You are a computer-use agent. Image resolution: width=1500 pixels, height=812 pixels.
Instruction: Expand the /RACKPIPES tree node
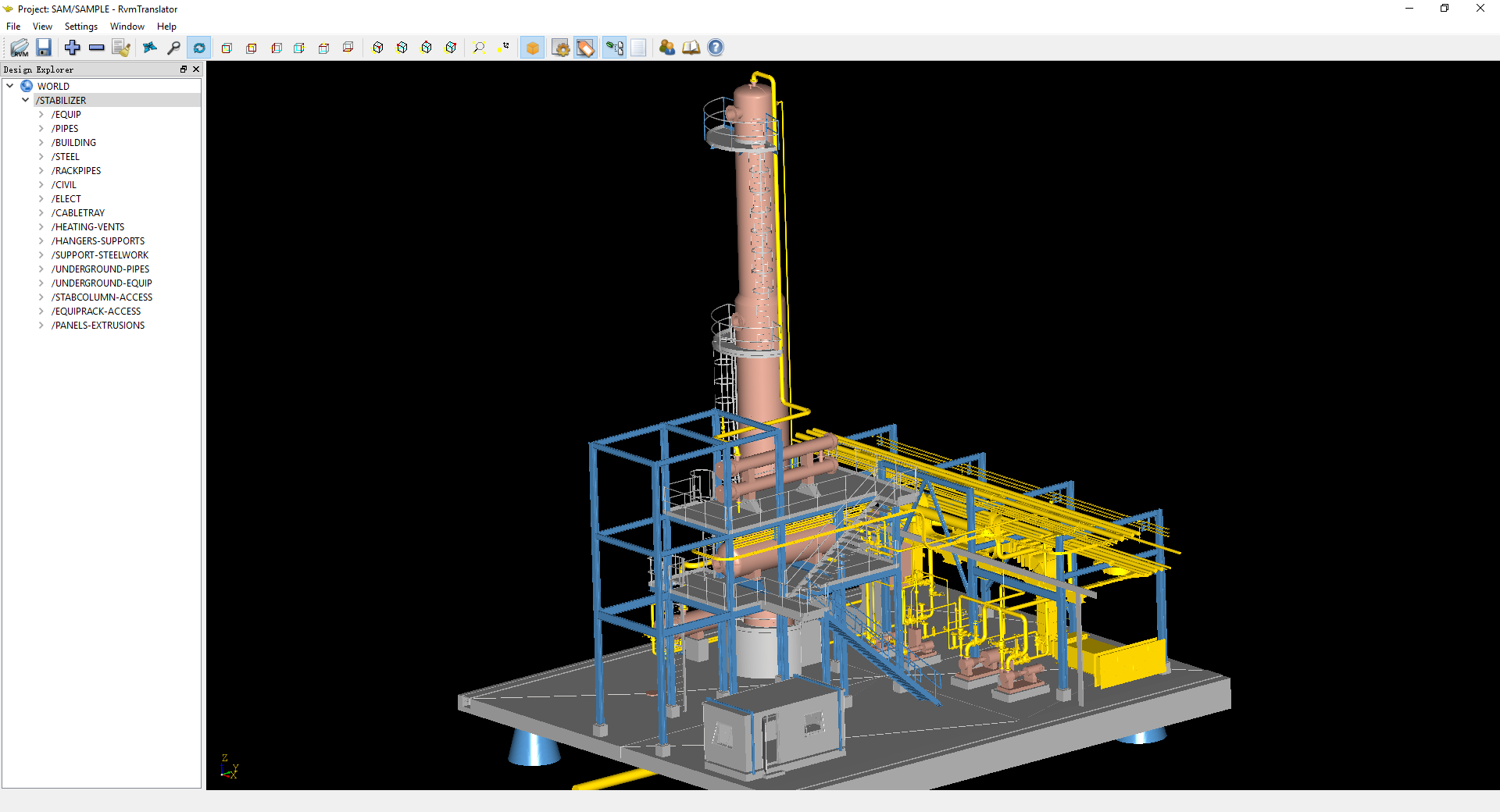pos(41,171)
